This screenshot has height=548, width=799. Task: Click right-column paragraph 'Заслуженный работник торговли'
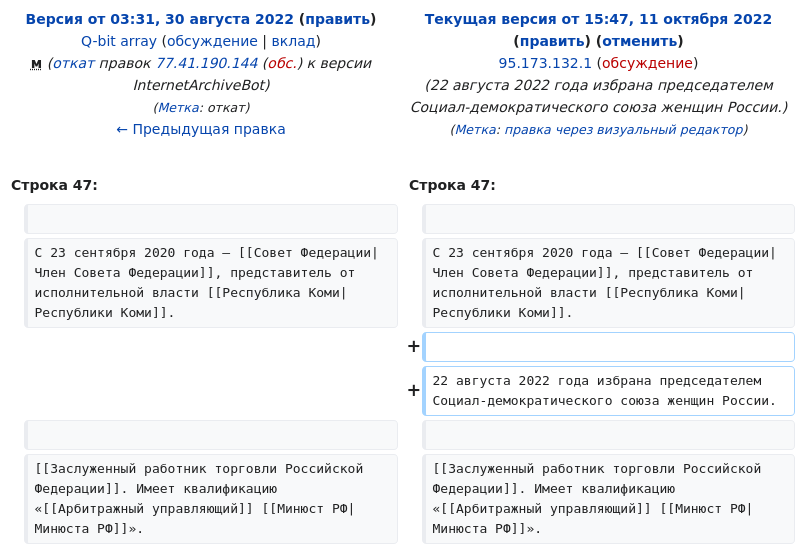click(608, 499)
